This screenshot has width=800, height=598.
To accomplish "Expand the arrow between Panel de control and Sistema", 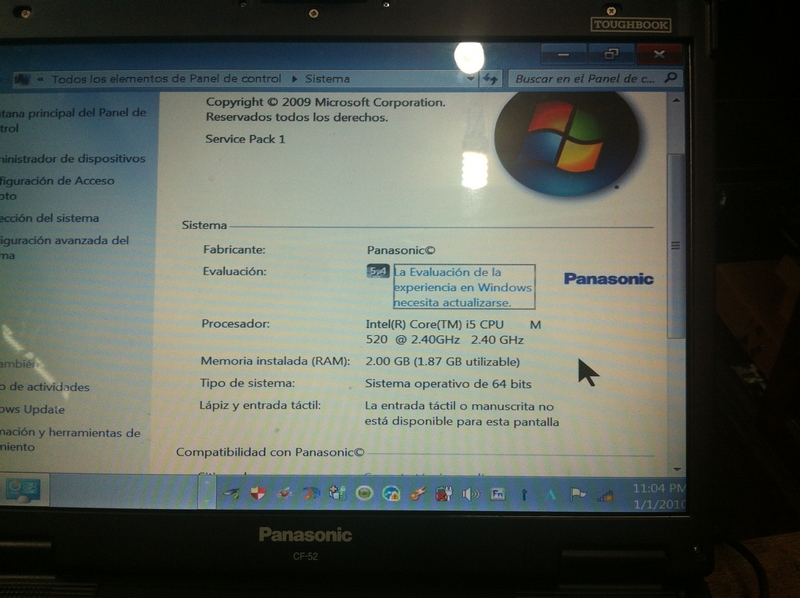I will tap(294, 79).
